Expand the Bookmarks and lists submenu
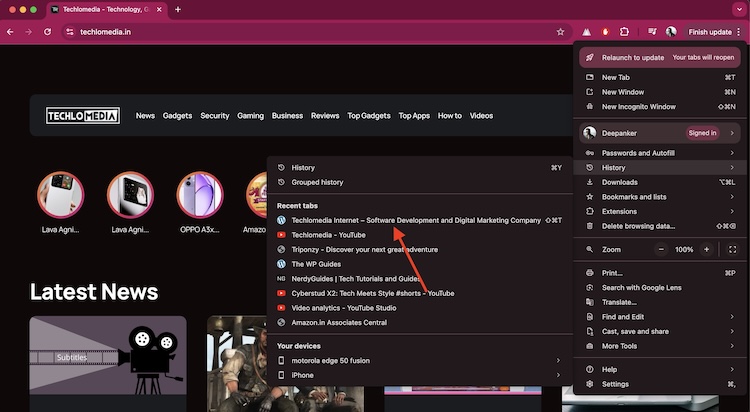The width and height of the screenshot is (750, 412). [634, 197]
